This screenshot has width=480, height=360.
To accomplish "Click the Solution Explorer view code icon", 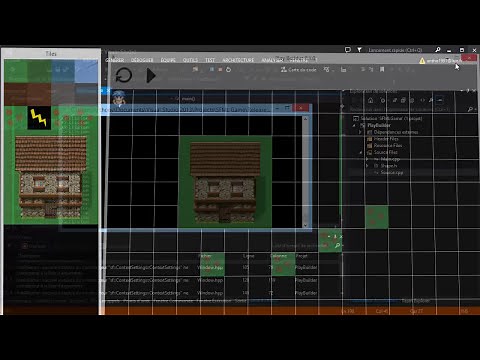I will [x=423, y=100].
